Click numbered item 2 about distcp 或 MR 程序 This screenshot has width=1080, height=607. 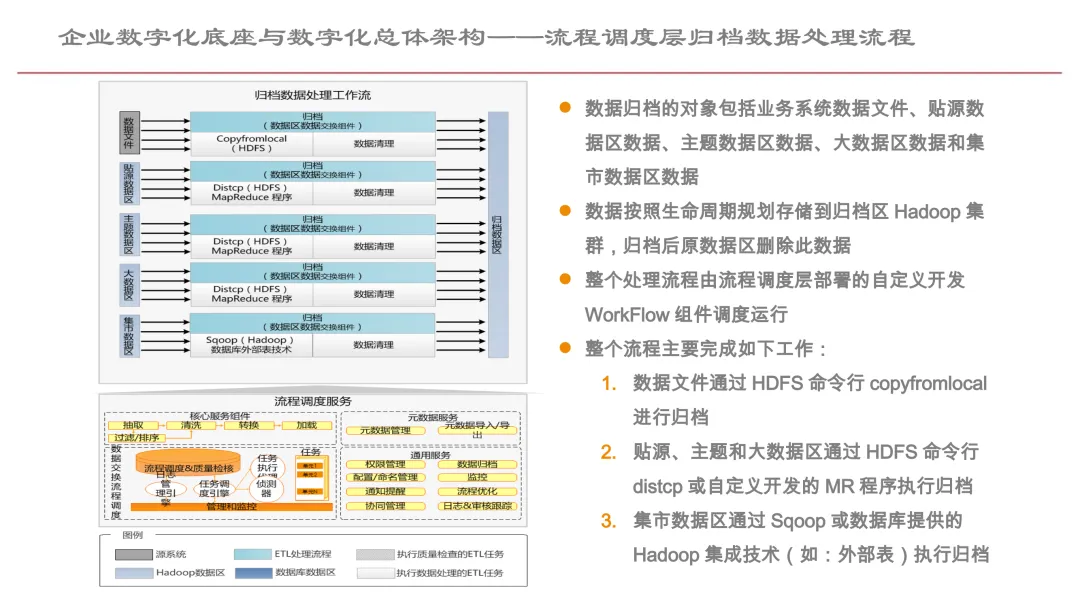click(806, 469)
